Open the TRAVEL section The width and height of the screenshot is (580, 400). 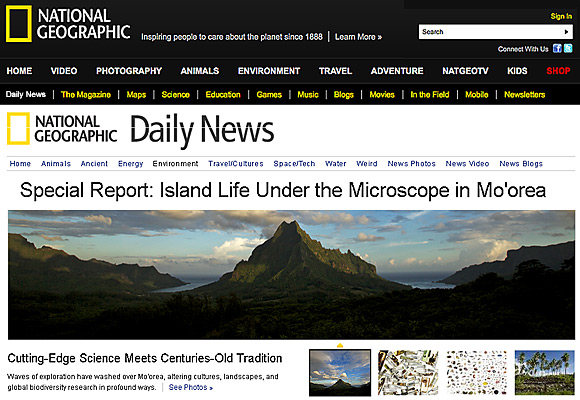click(x=335, y=71)
